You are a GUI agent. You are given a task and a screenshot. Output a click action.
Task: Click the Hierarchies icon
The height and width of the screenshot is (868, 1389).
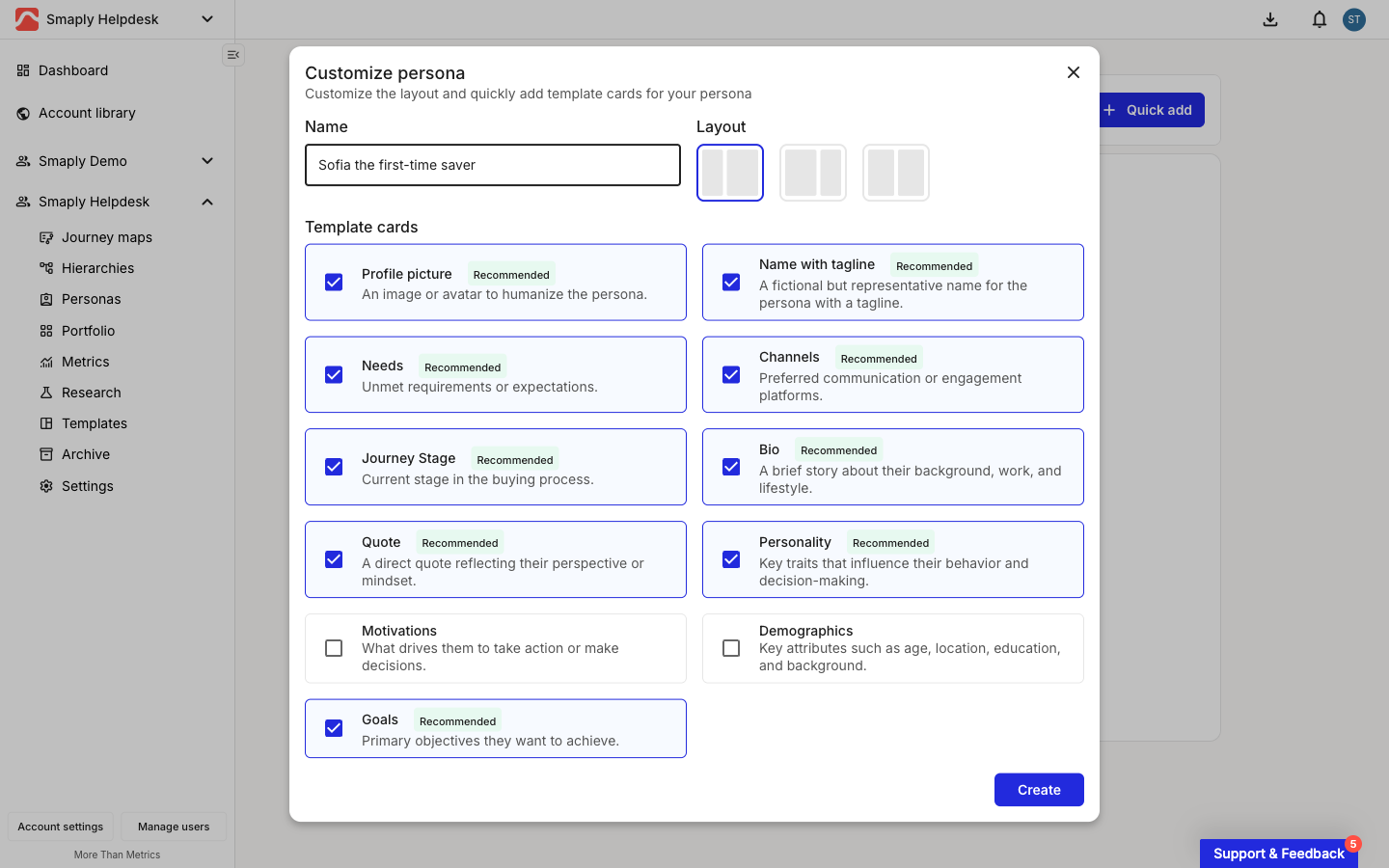pyautogui.click(x=46, y=268)
